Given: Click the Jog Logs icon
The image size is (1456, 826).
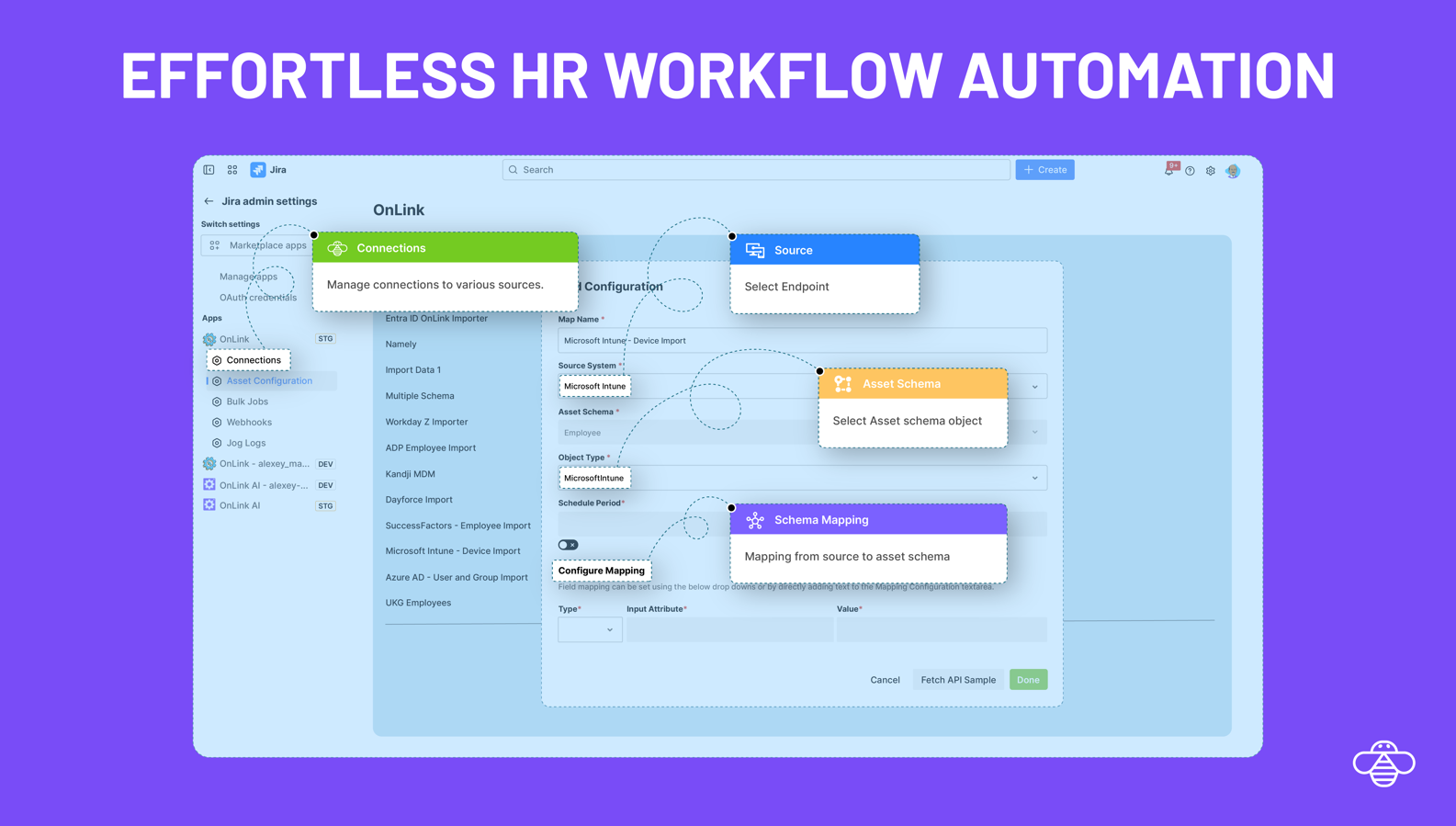Looking at the screenshot, I should (217, 443).
